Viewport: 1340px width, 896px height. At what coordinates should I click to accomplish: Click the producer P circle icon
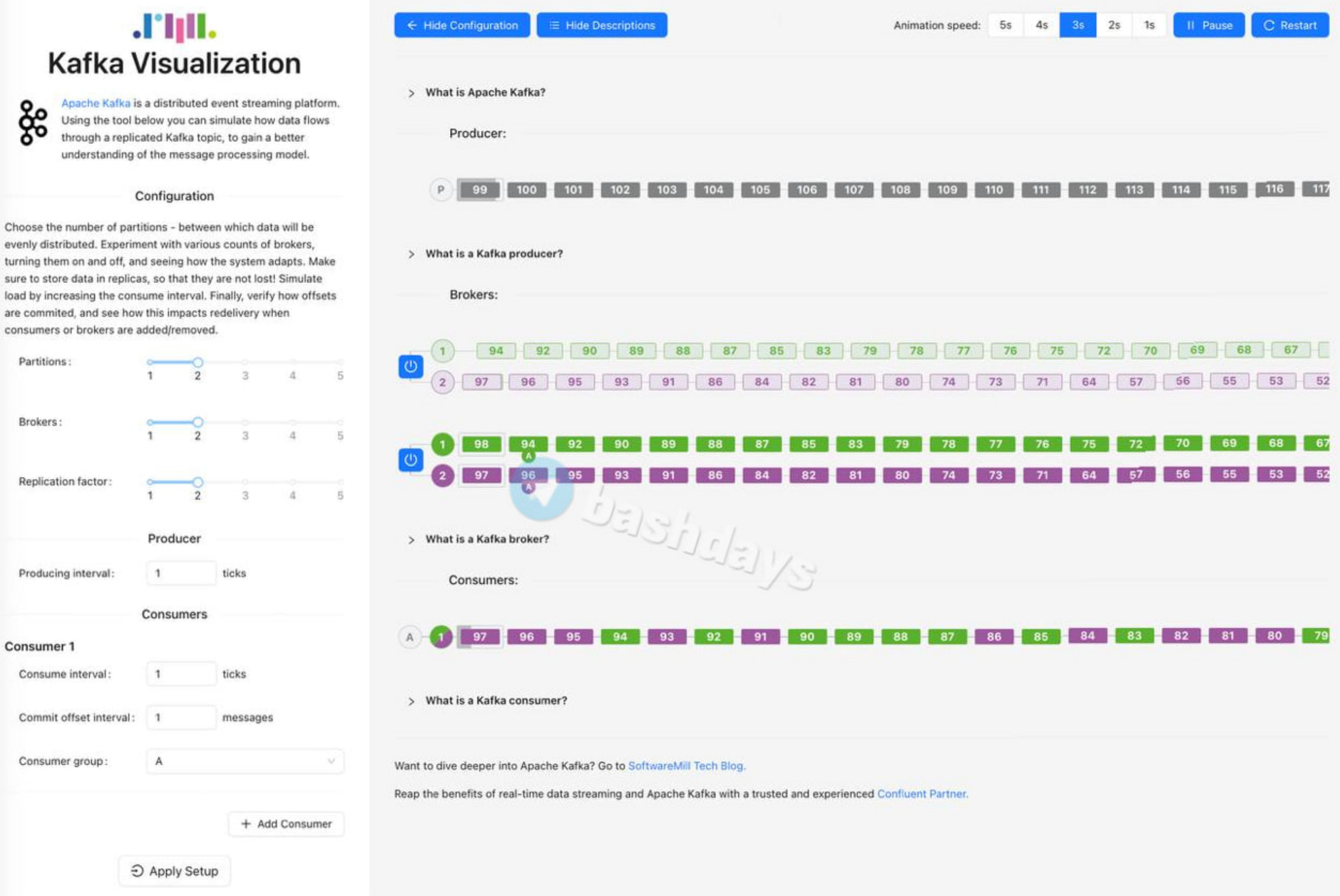click(441, 190)
